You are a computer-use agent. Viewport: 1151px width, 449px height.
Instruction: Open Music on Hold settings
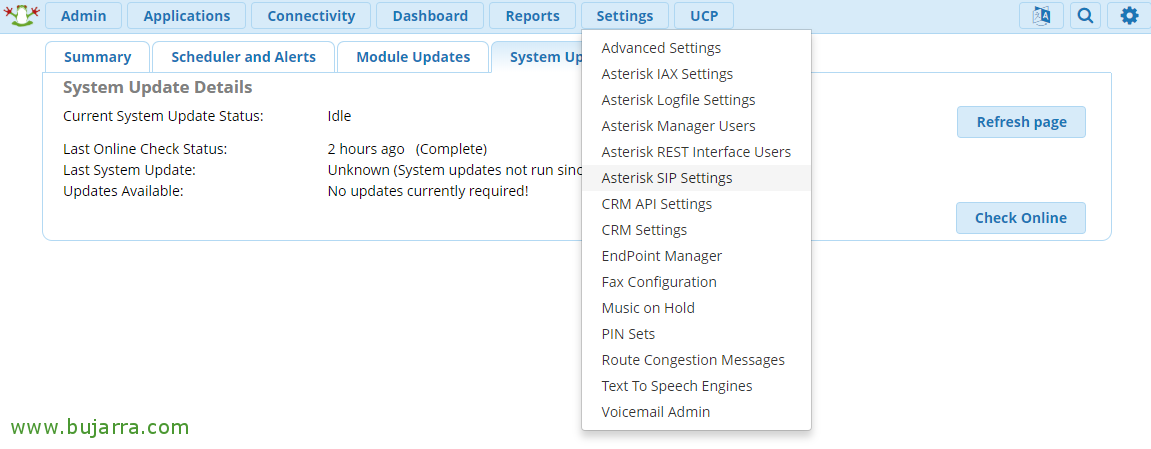[696, 308]
